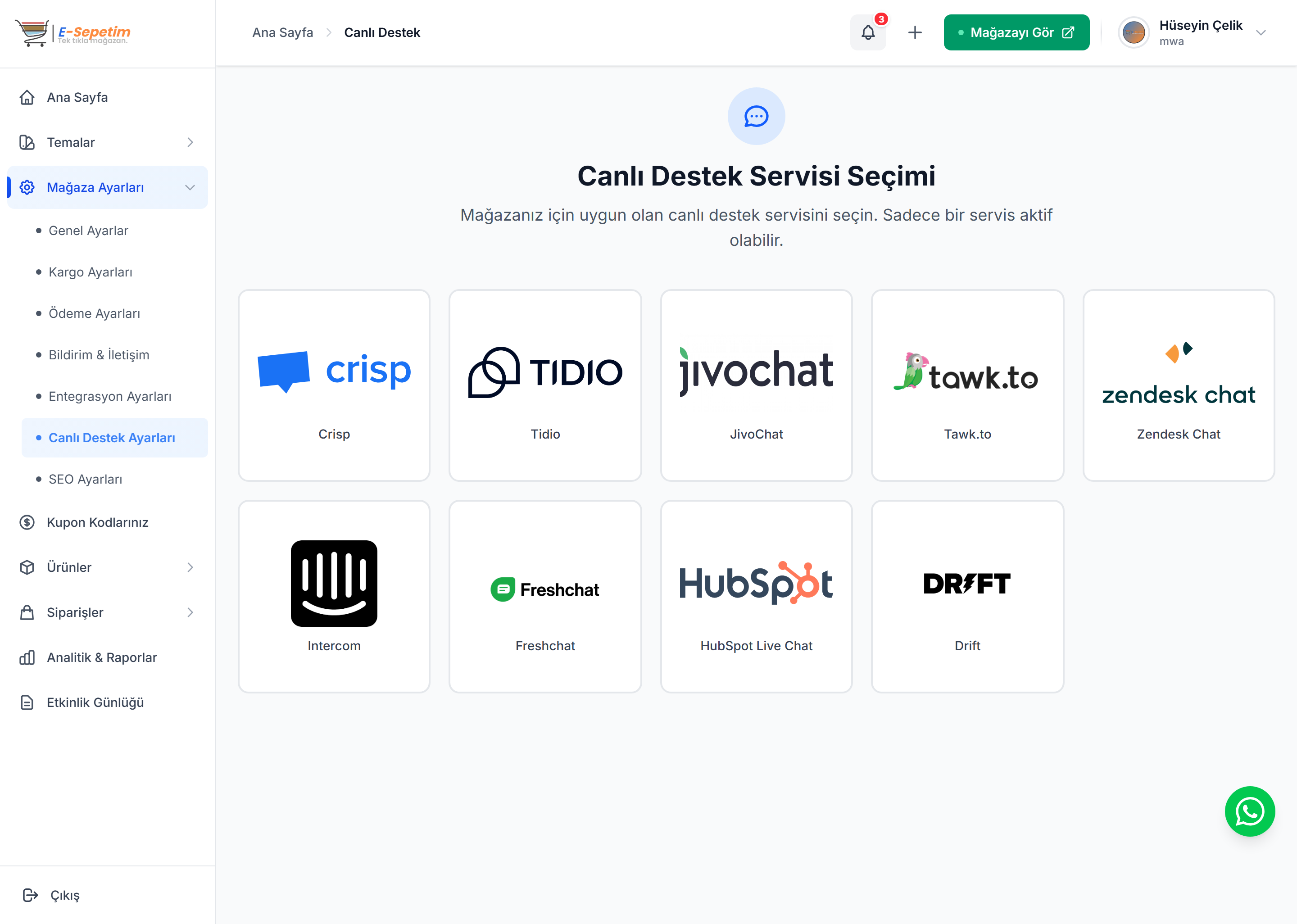The width and height of the screenshot is (1297, 924).
Task: Open SEO Ayarları in sidebar
Action: tap(85, 479)
